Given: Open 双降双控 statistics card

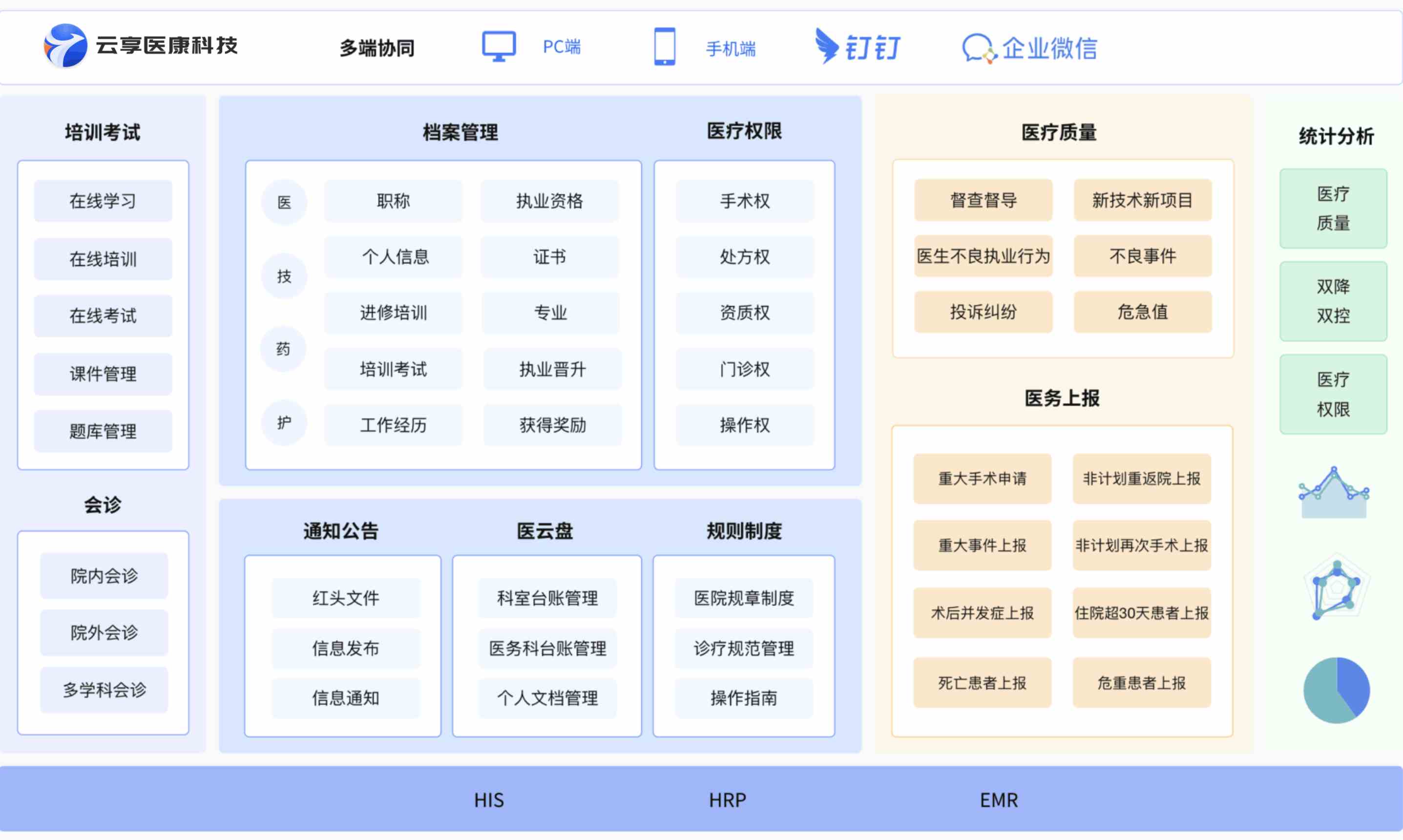Looking at the screenshot, I should click(x=1333, y=301).
